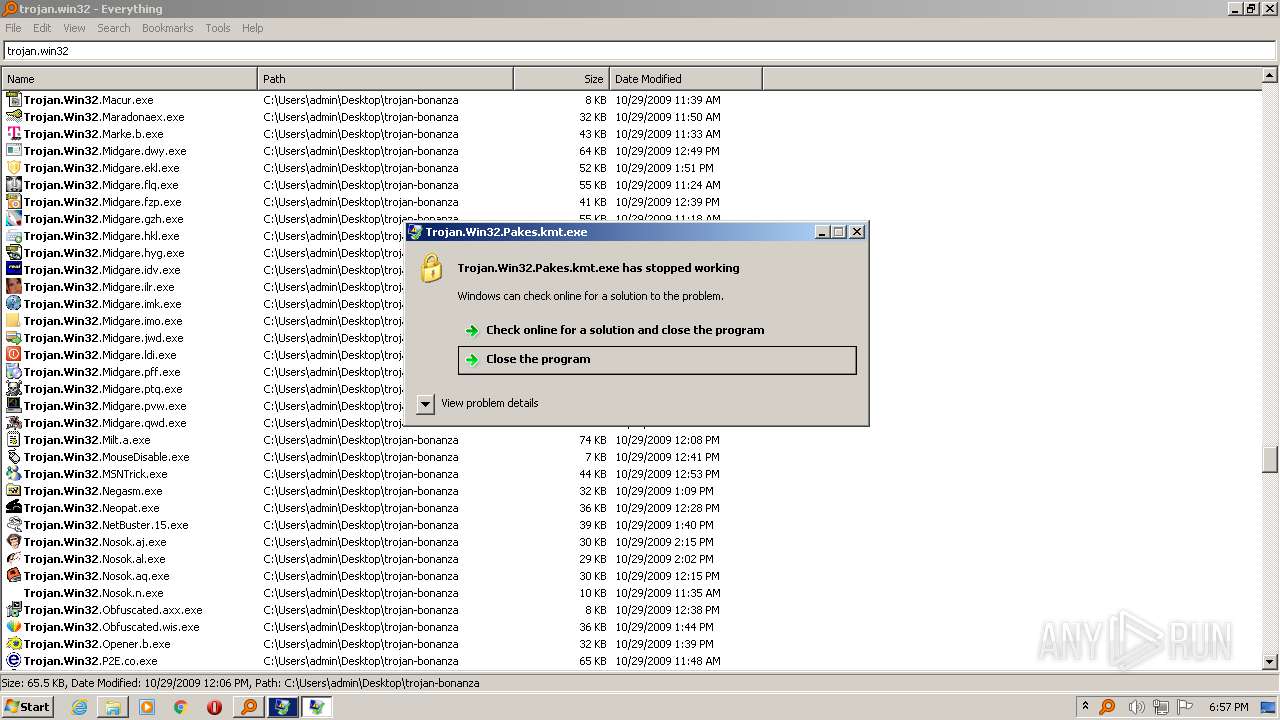This screenshot has width=1280, height=720.
Task: Select icon of Trojan.Win32.Midgare.flq.exe
Action: [x=14, y=185]
